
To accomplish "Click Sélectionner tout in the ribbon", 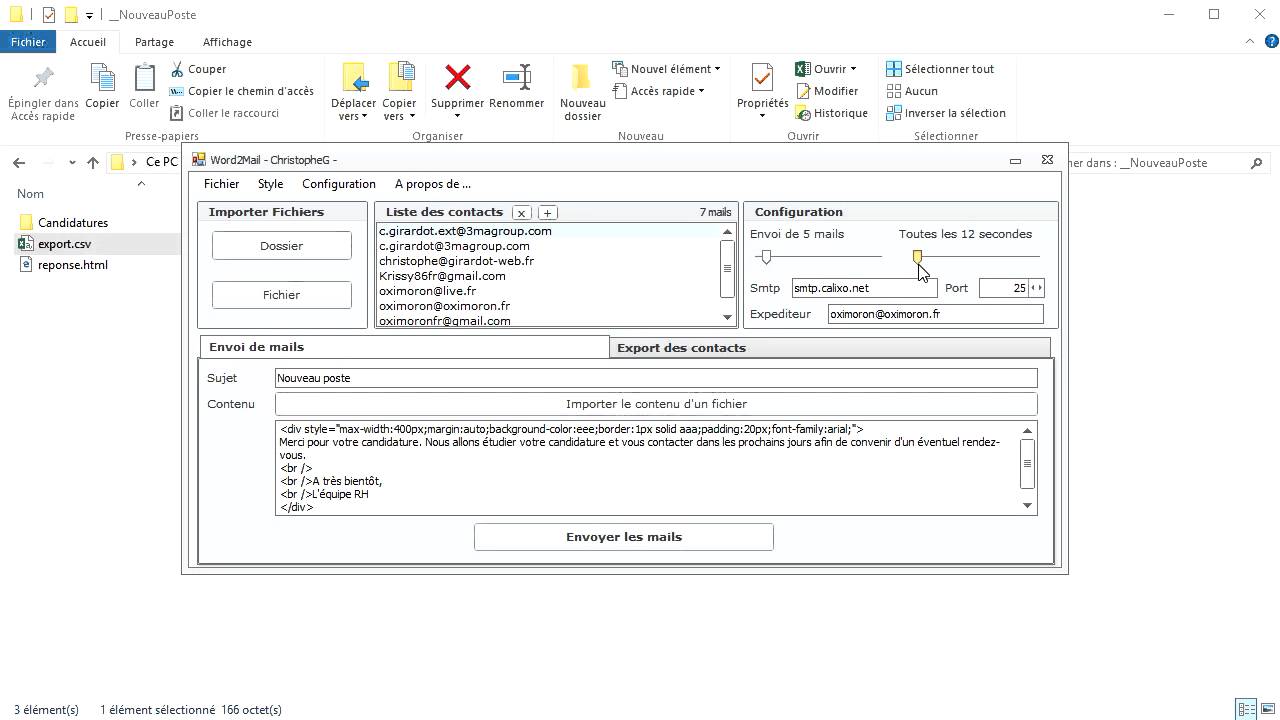I will click(x=940, y=69).
